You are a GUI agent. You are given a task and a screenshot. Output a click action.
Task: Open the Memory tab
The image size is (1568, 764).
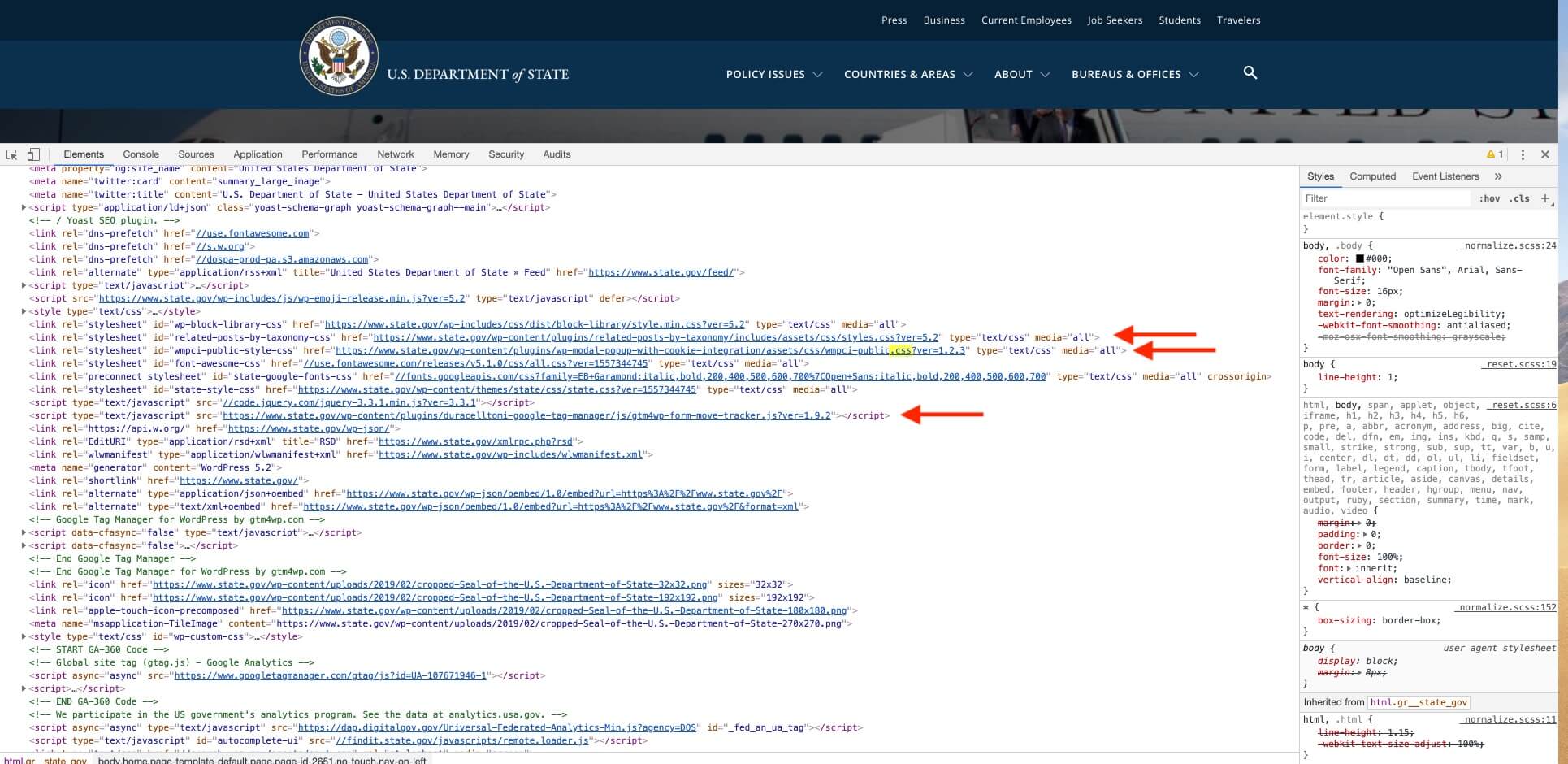point(451,154)
